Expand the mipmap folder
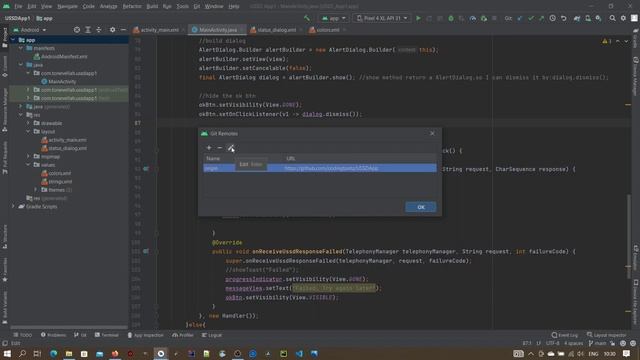This screenshot has width=640, height=360. 28,156
